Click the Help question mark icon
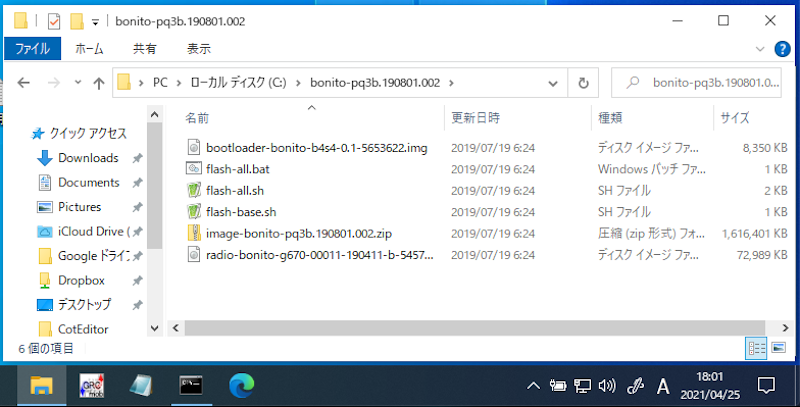This screenshot has width=800, height=407. click(x=783, y=48)
